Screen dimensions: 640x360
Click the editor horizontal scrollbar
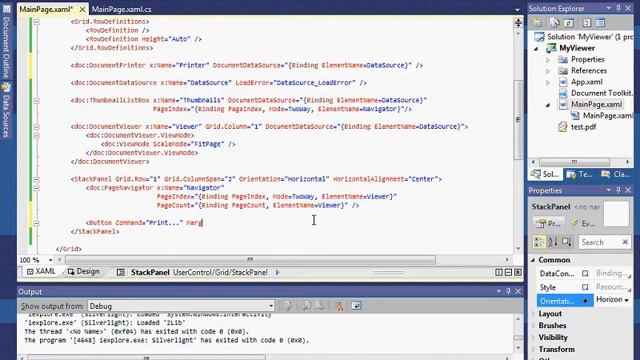pos(250,260)
